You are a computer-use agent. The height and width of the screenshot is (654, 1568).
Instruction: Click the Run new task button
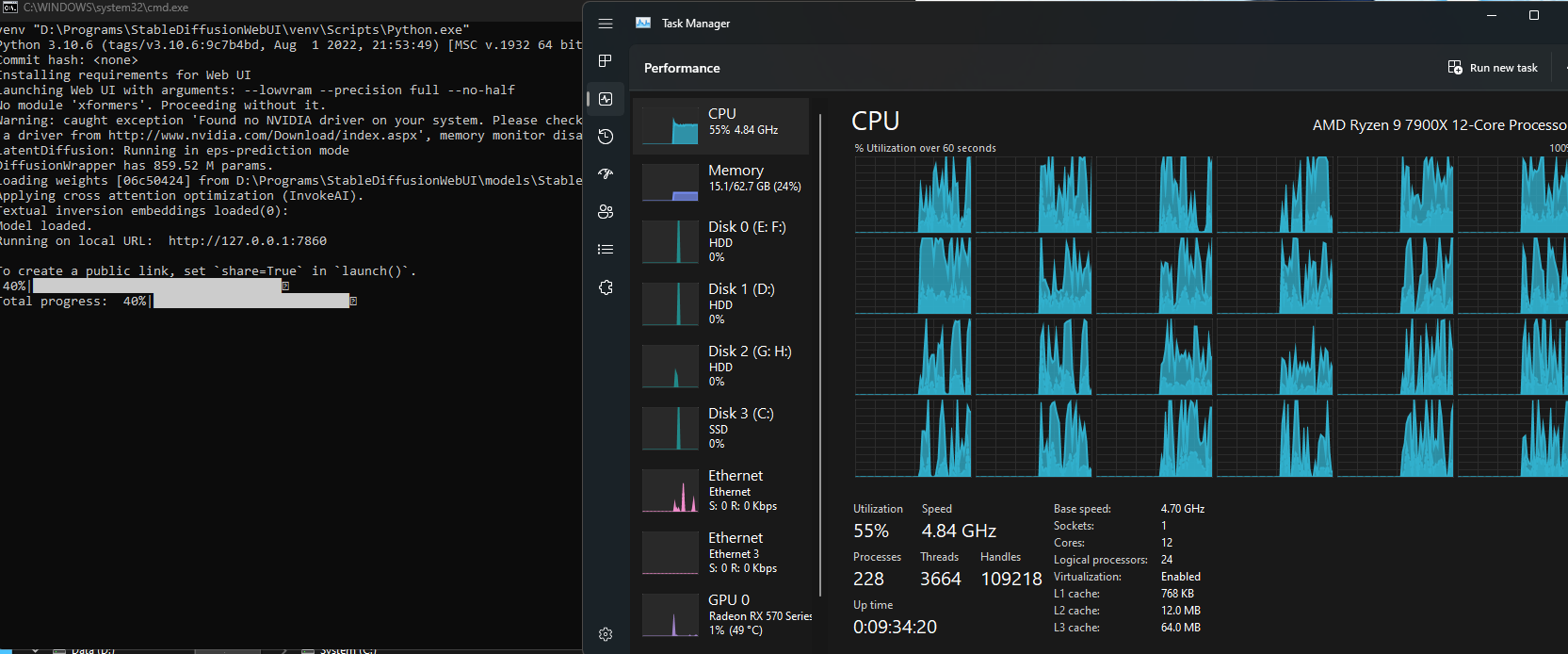tap(1493, 68)
